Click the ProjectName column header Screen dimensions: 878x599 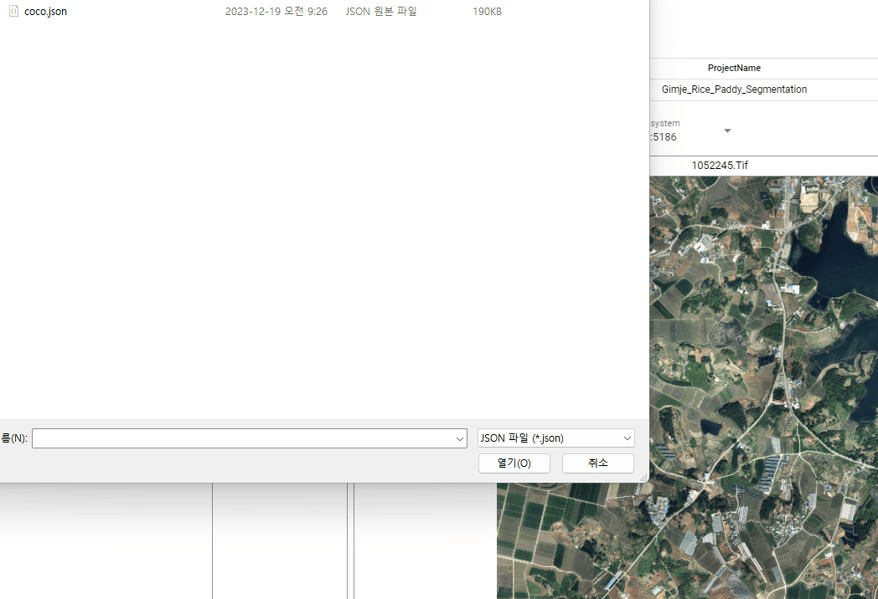coord(733,67)
